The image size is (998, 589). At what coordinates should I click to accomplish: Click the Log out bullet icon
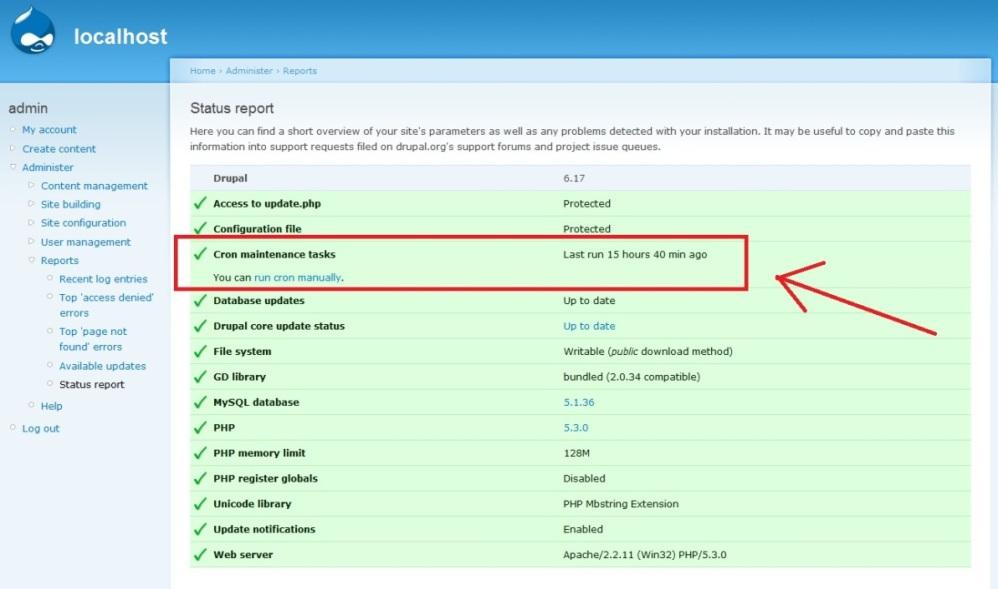point(13,428)
